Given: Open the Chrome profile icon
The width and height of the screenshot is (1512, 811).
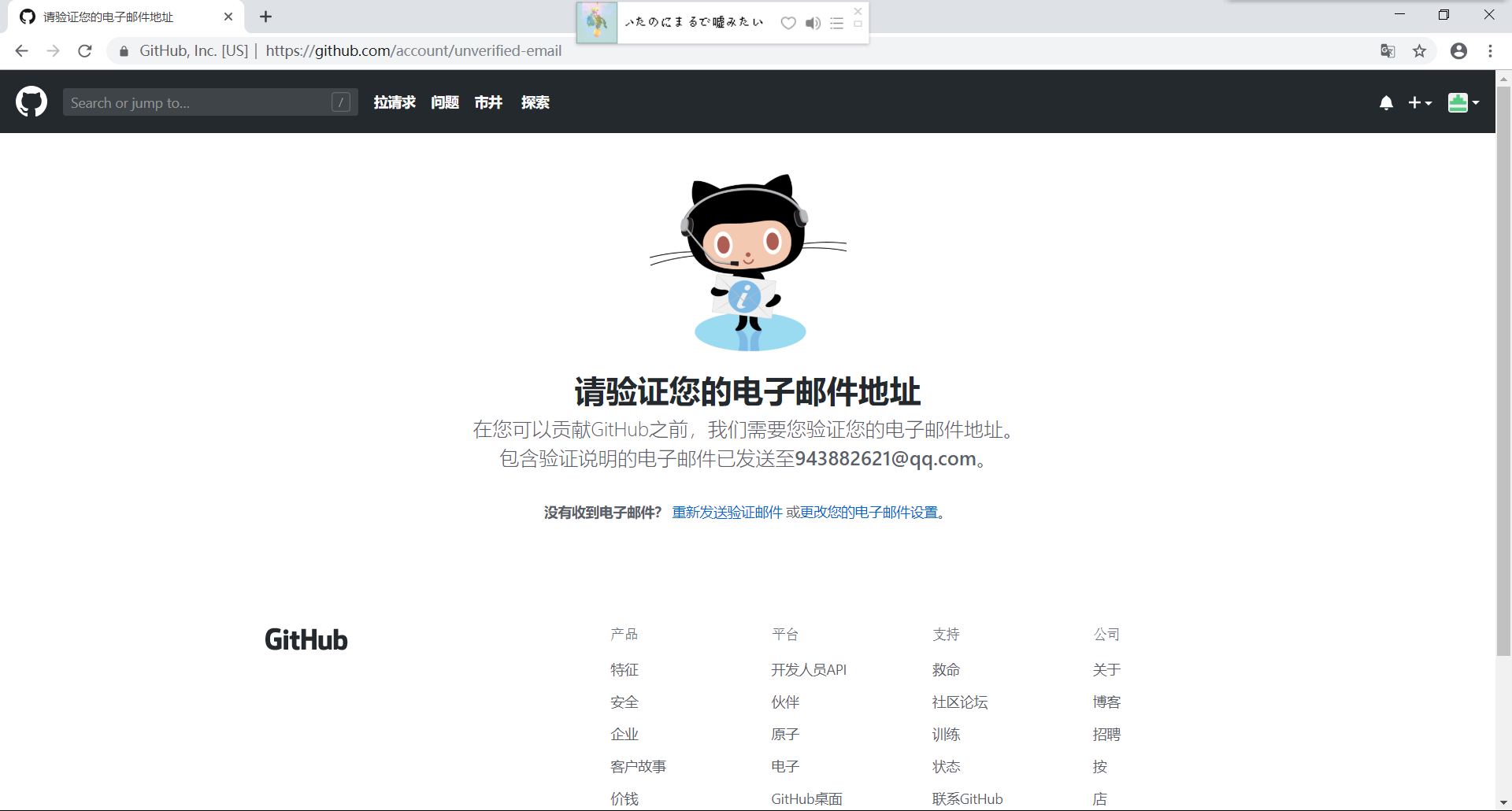Looking at the screenshot, I should [x=1458, y=51].
